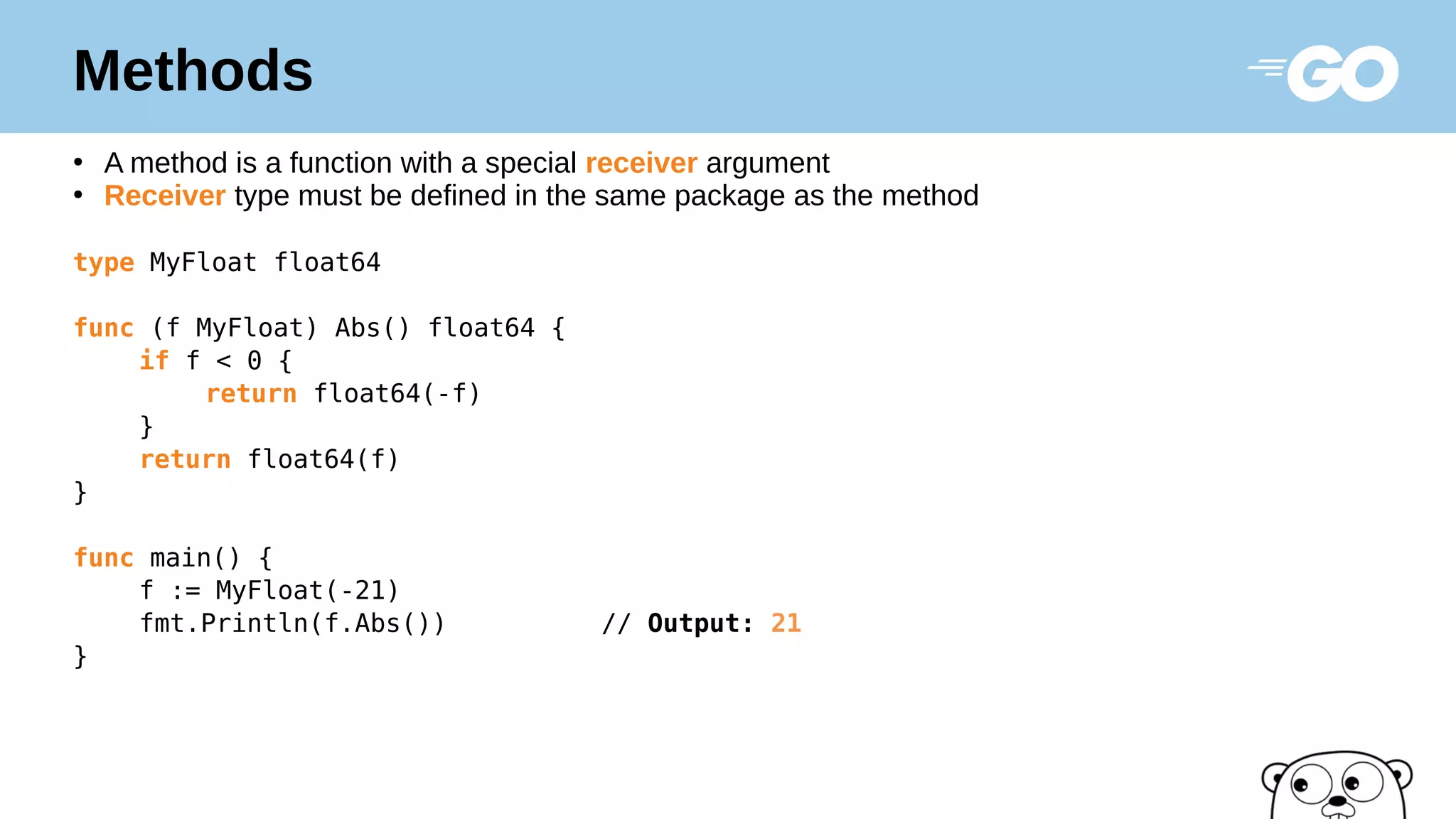
Task: Click the gopher mascot at bottom right
Action: [1337, 786]
